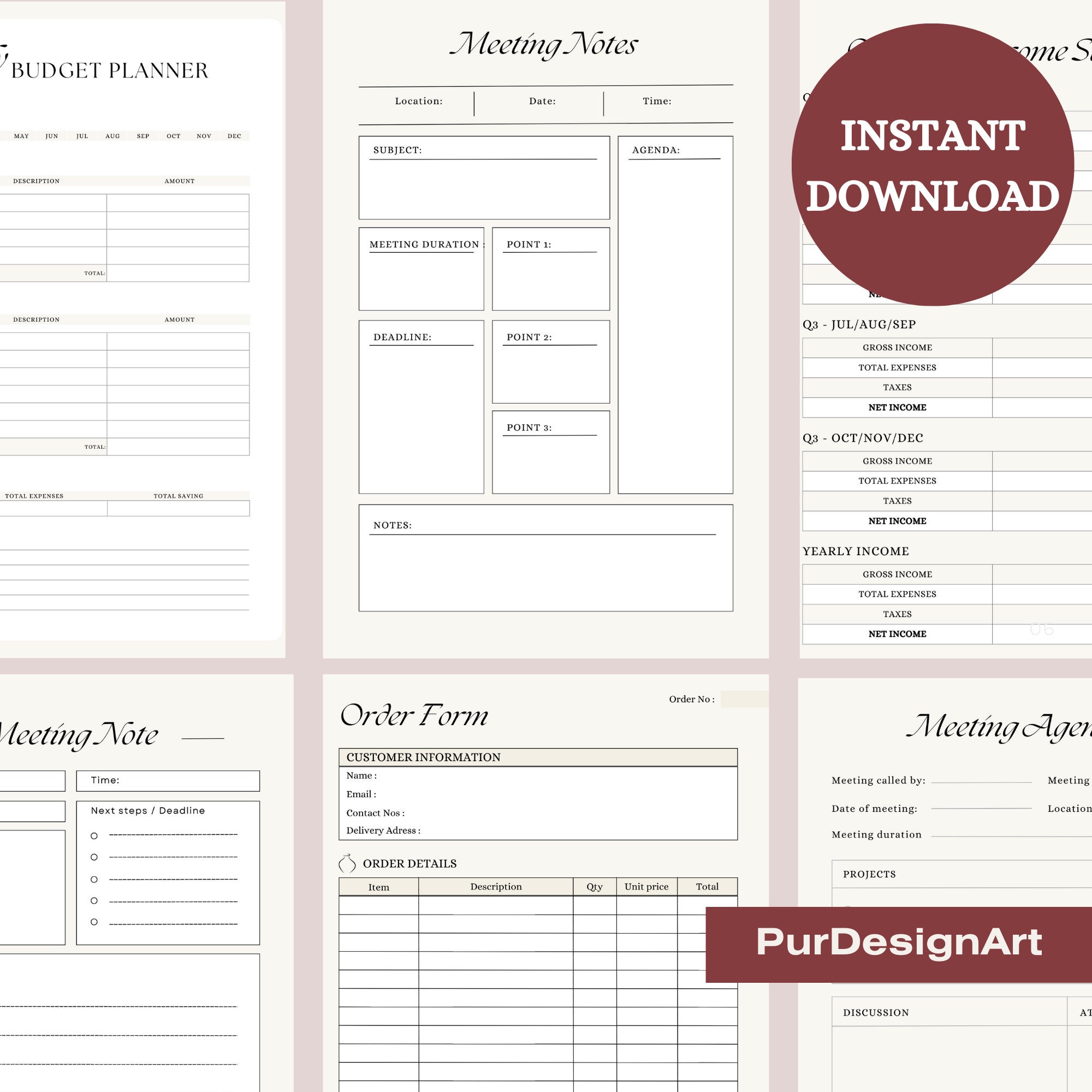The width and height of the screenshot is (1092, 1092).
Task: Click GROSS INCOME cell under Q3 JUL/AUG/SEP
Action: pos(897,348)
